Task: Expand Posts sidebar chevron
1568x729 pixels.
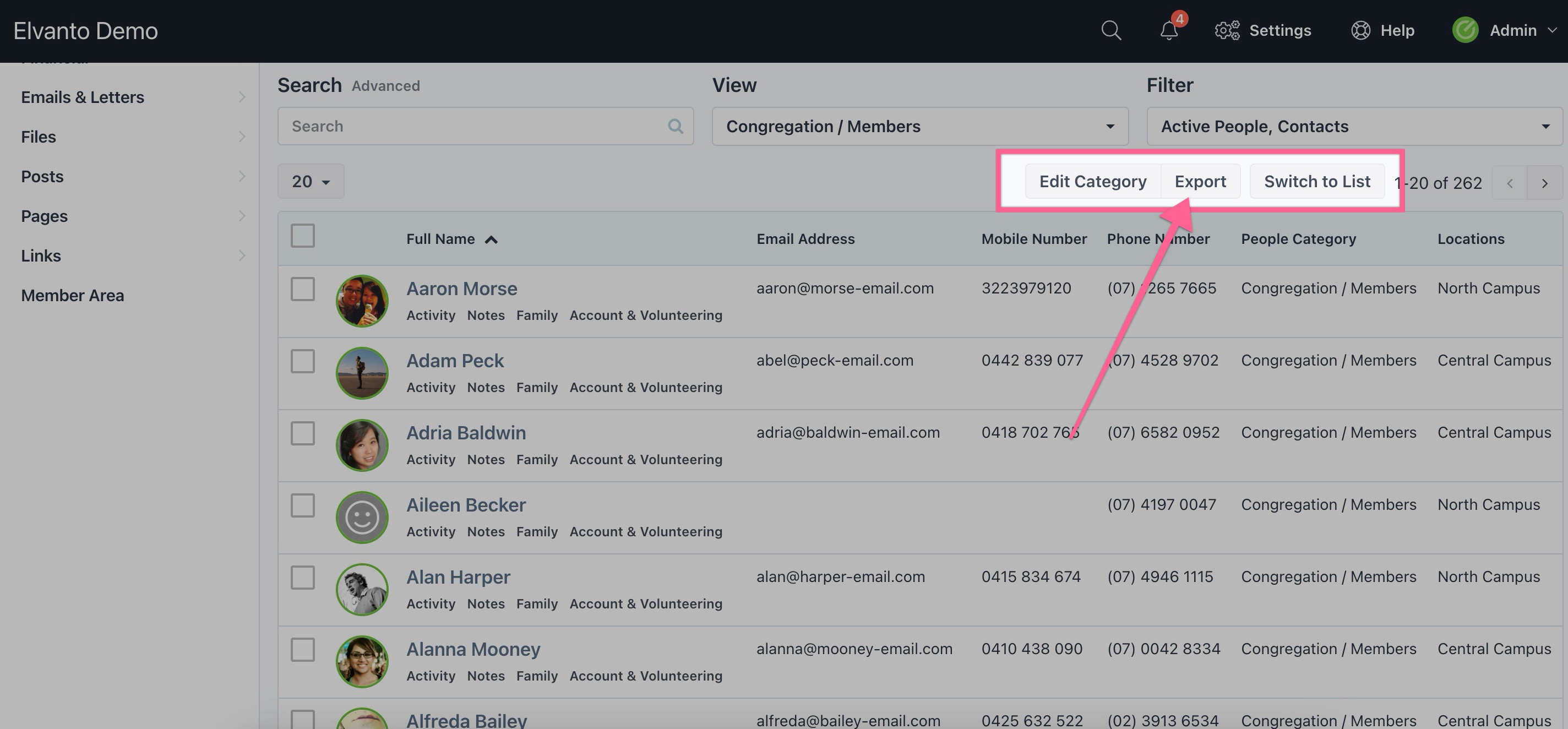Action: coord(242,177)
